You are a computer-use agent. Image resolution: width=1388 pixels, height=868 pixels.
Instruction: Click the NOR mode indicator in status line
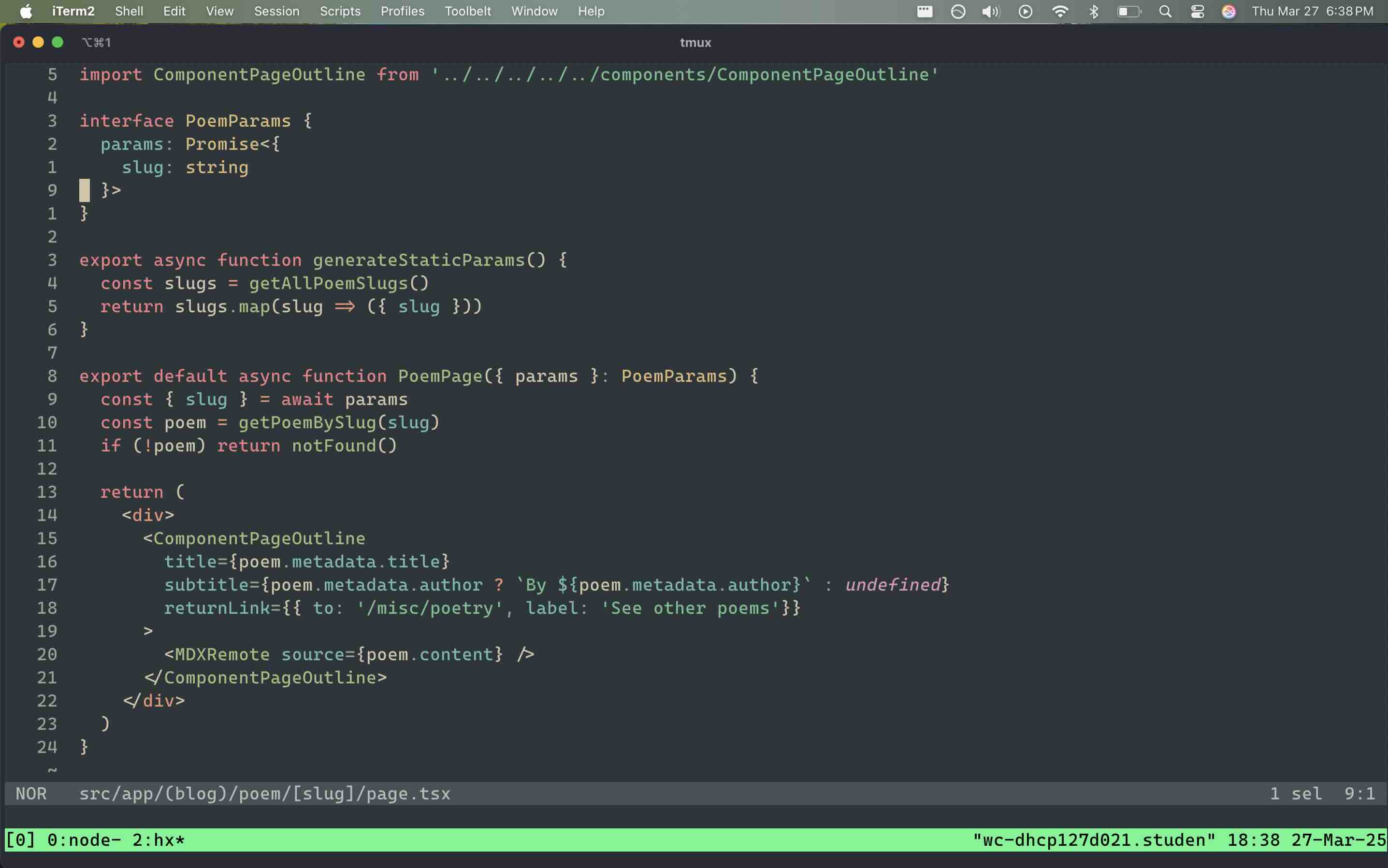point(31,794)
